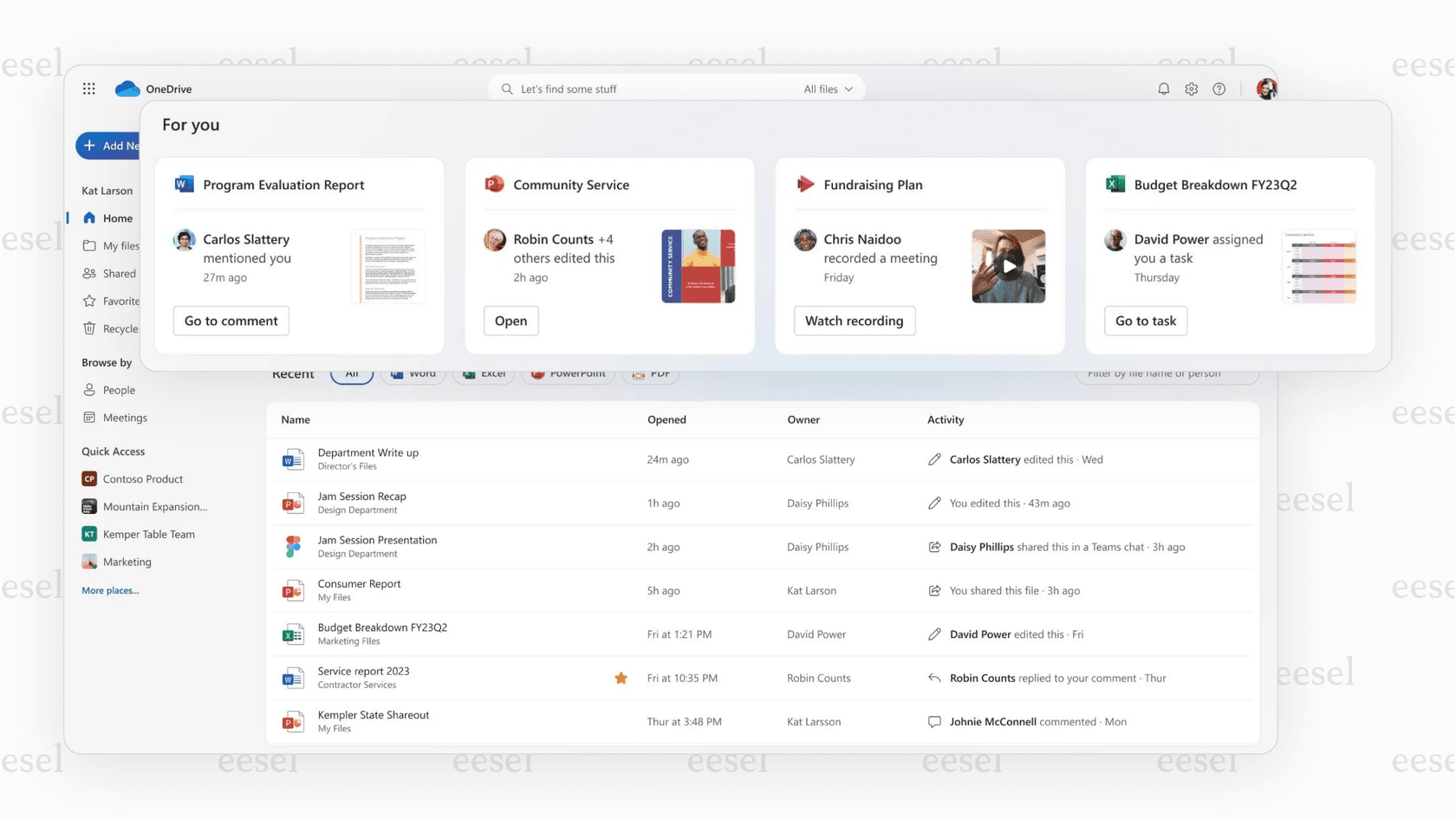
Task: Toggle the Excel files filter
Action: (x=484, y=374)
